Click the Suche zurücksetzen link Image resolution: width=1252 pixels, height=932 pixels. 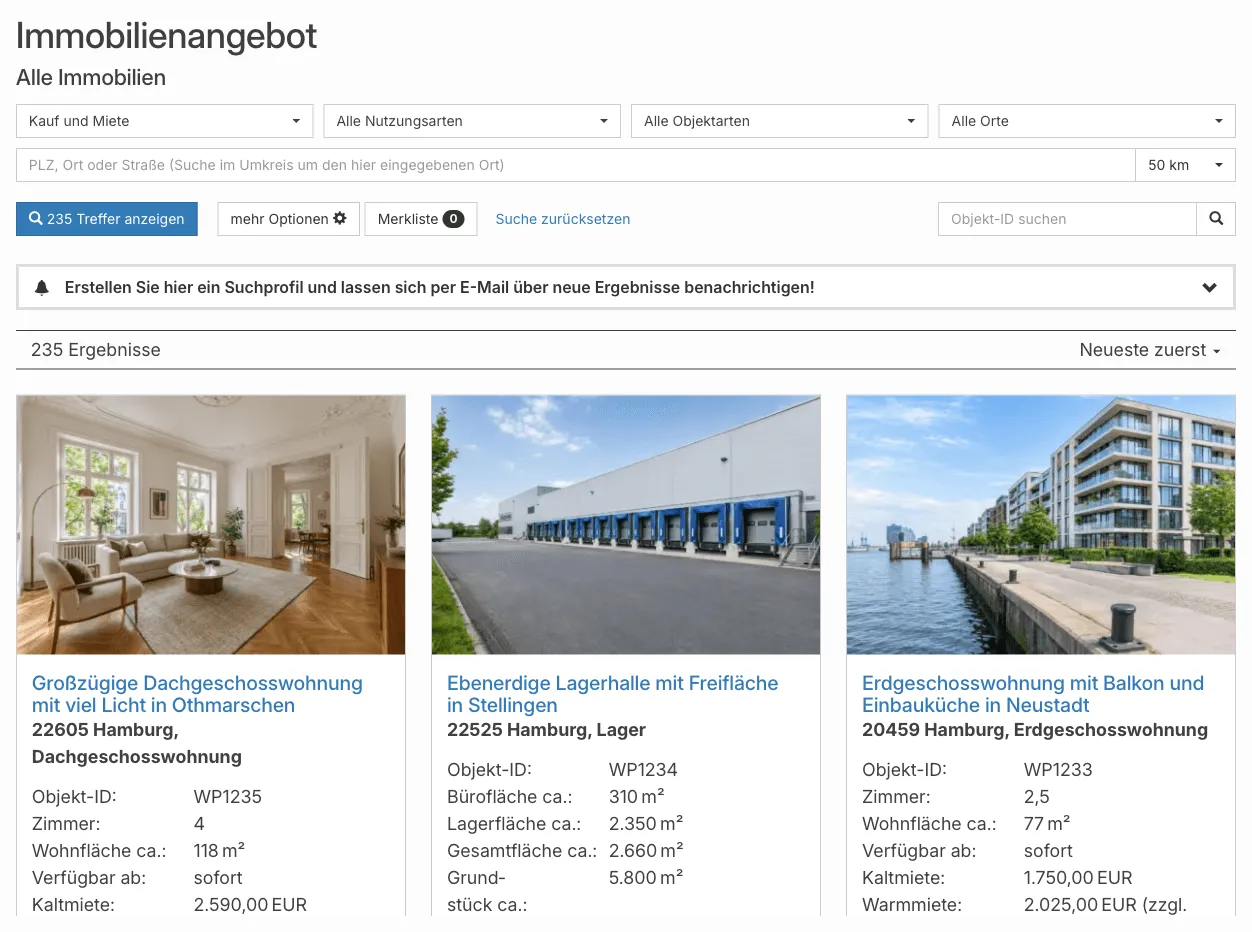pos(563,219)
